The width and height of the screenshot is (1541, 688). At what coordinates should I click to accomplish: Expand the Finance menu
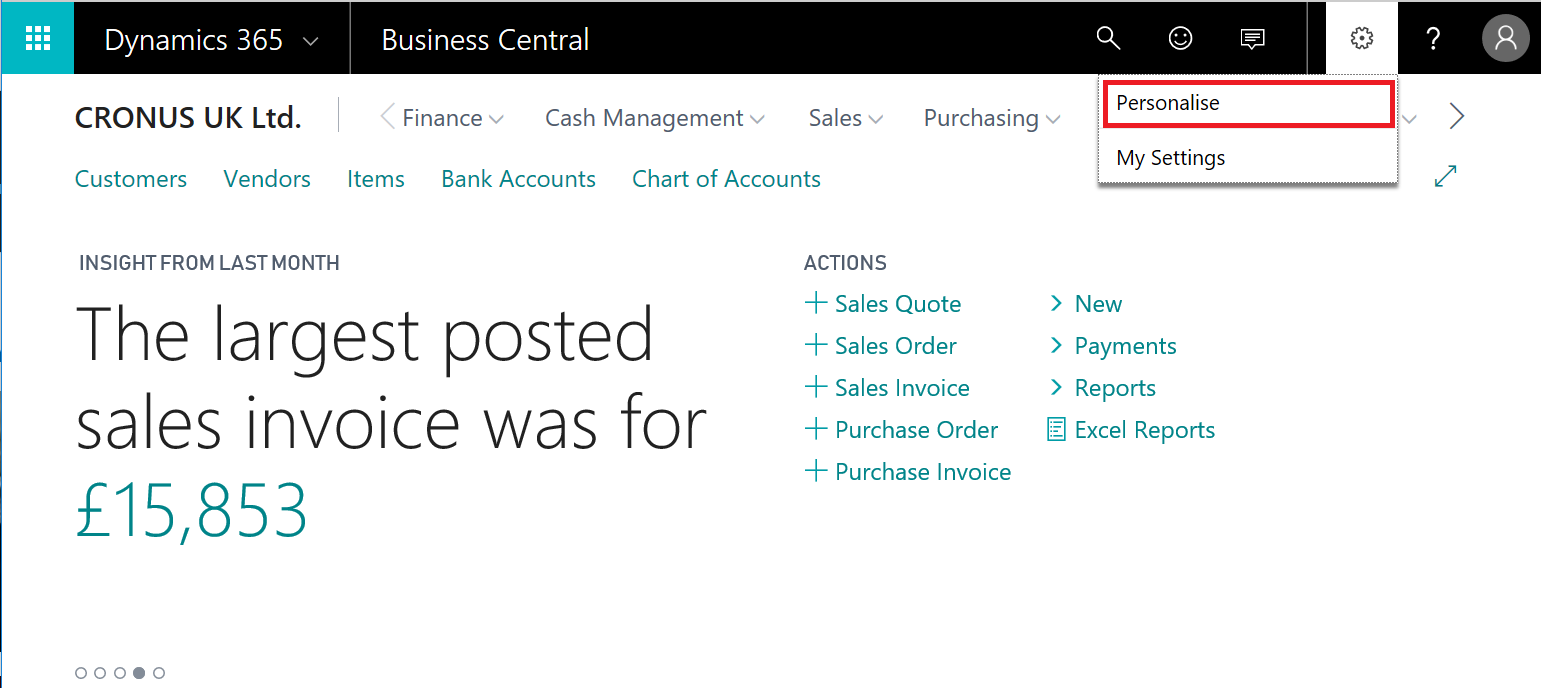coord(453,118)
